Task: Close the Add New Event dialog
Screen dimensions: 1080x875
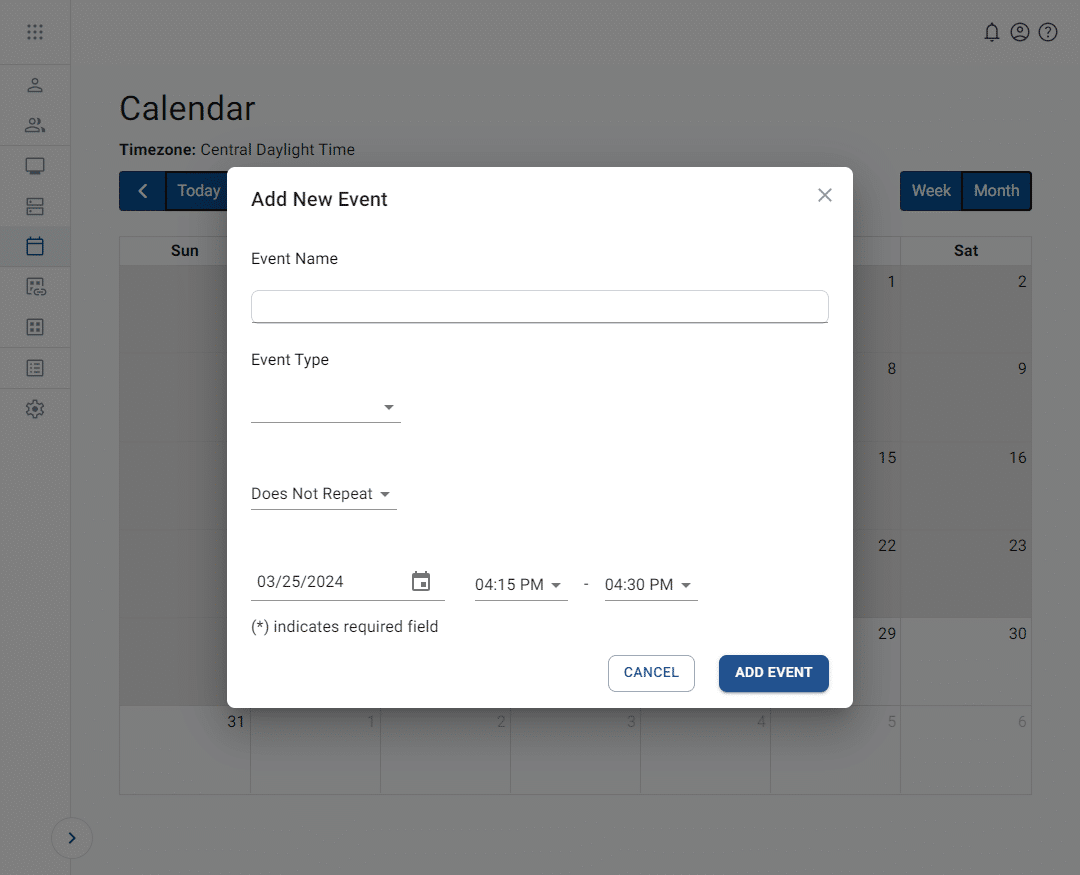Action: click(x=825, y=195)
